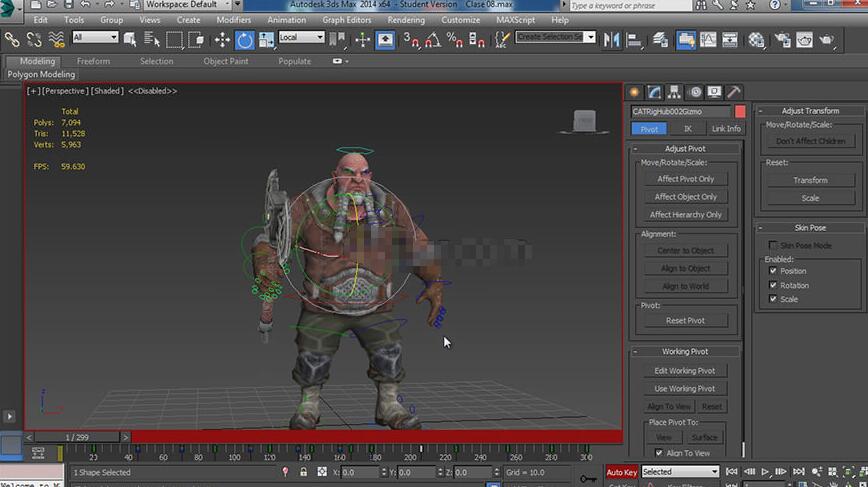Switch to the Motion command panel
Image resolution: width=868 pixels, height=487 pixels.
coord(695,92)
